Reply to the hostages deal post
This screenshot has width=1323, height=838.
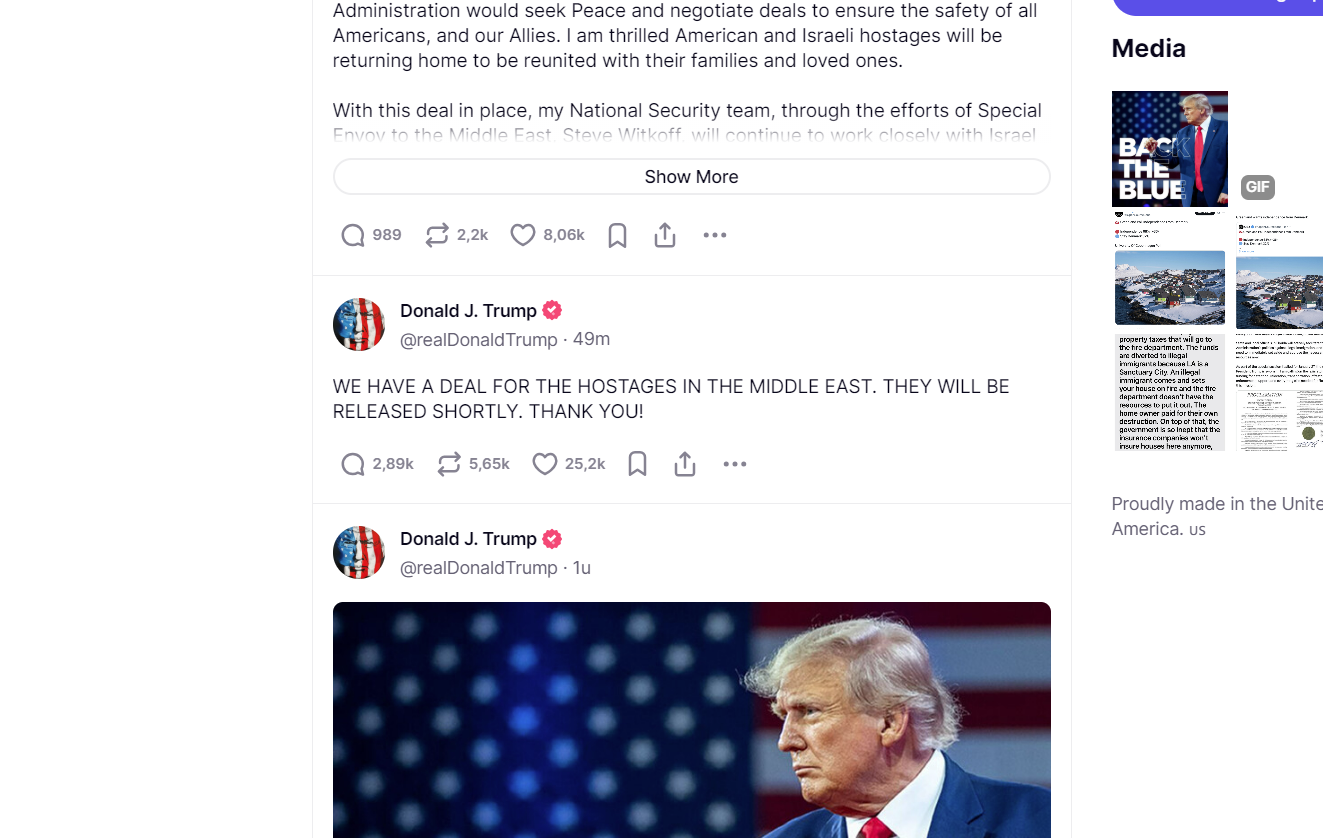point(353,464)
